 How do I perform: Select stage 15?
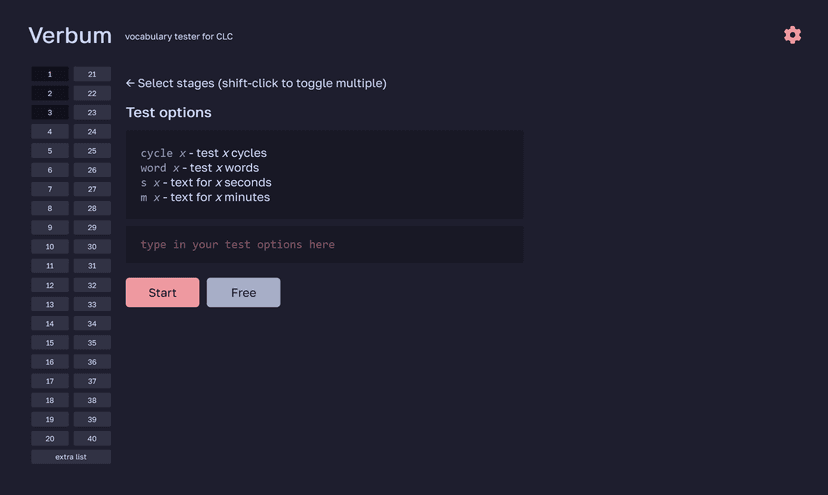pos(50,342)
